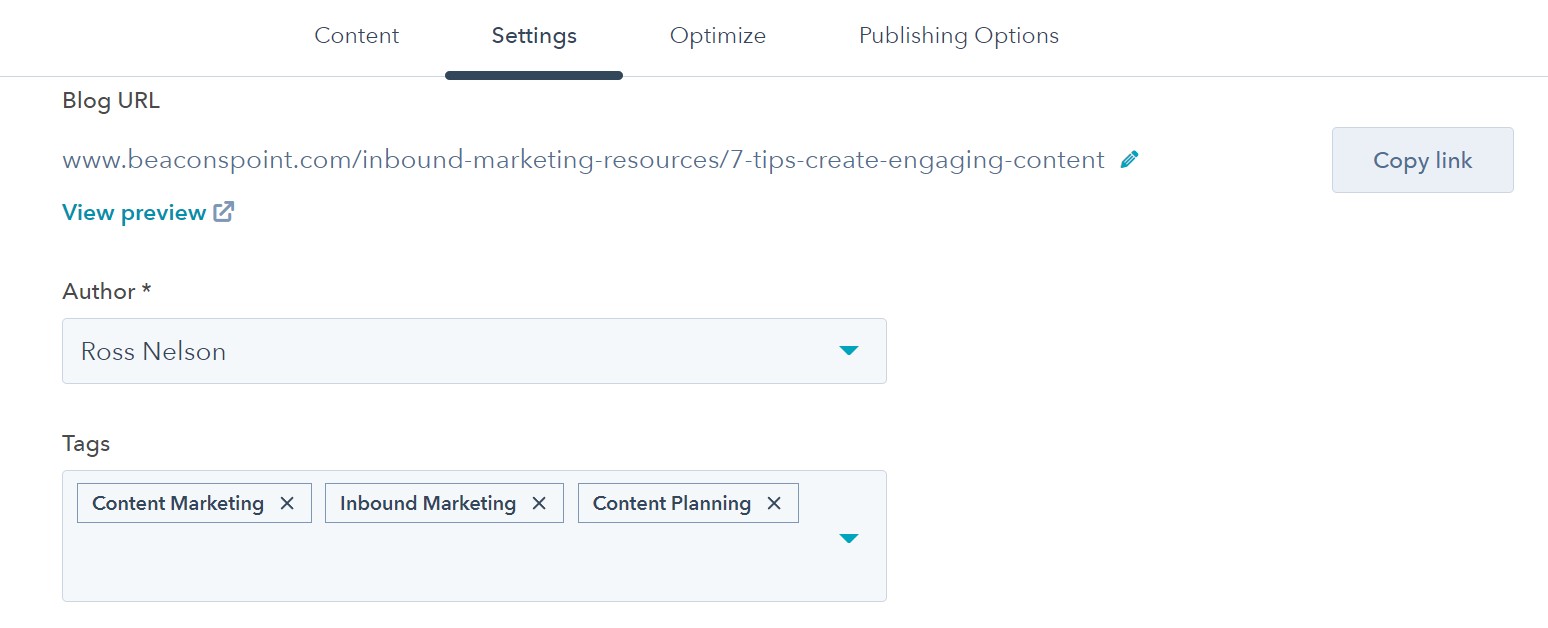Select the Ross Nelson author field
This screenshot has width=1548, height=628.
pos(474,351)
